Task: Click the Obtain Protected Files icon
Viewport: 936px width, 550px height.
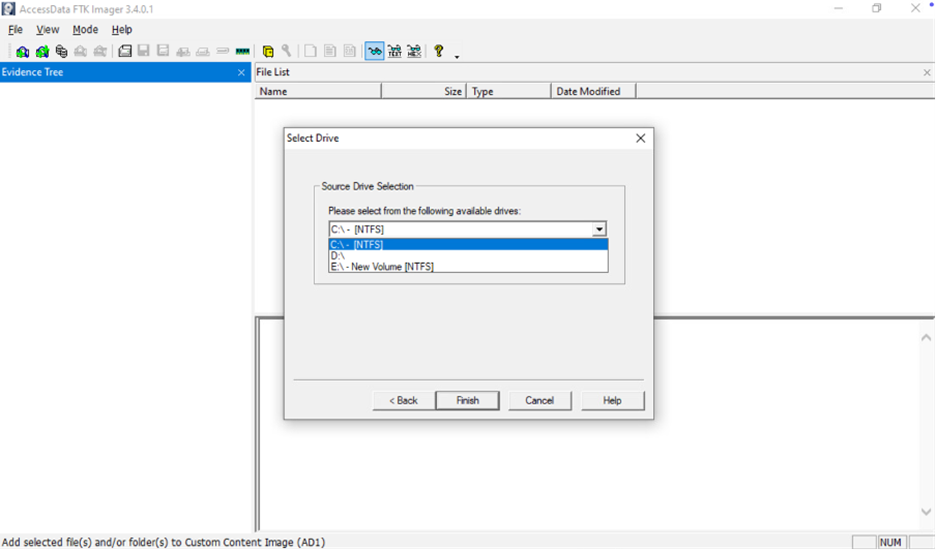Action: [268, 51]
